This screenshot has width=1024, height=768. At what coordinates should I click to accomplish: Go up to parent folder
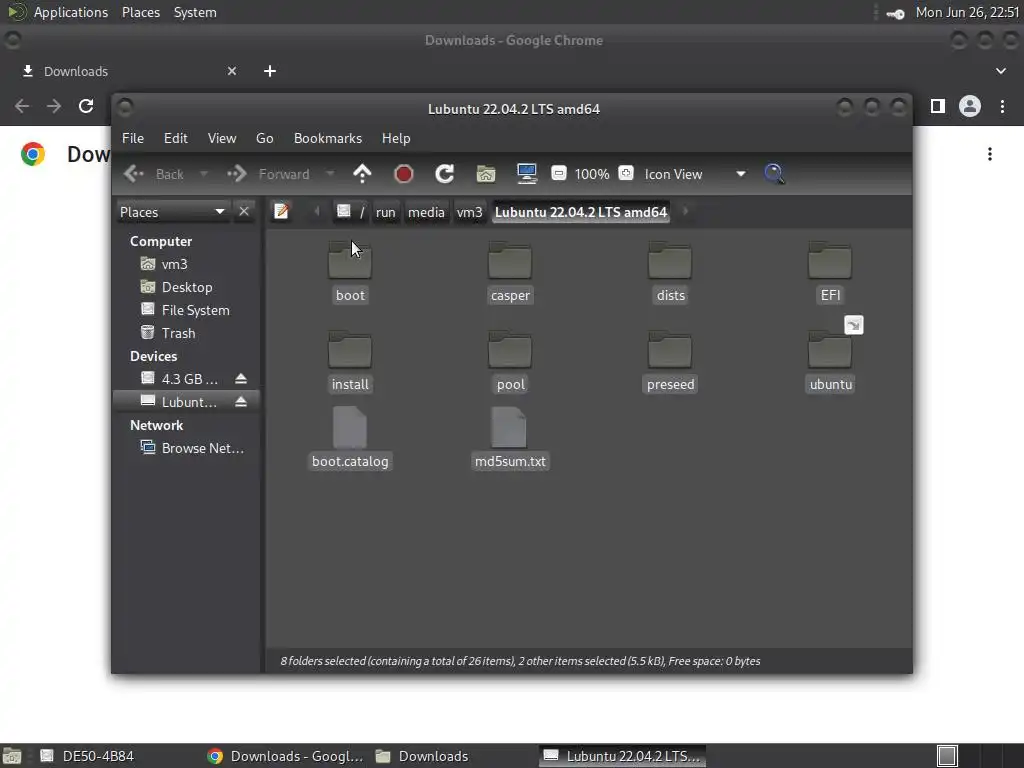pyautogui.click(x=362, y=174)
